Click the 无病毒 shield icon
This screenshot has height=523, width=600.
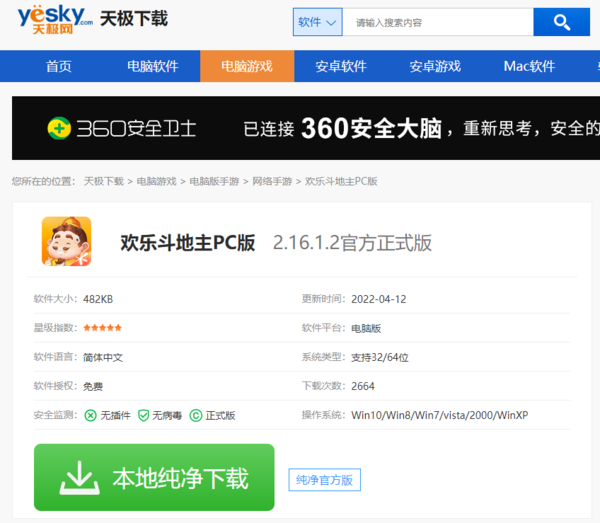[x=143, y=415]
